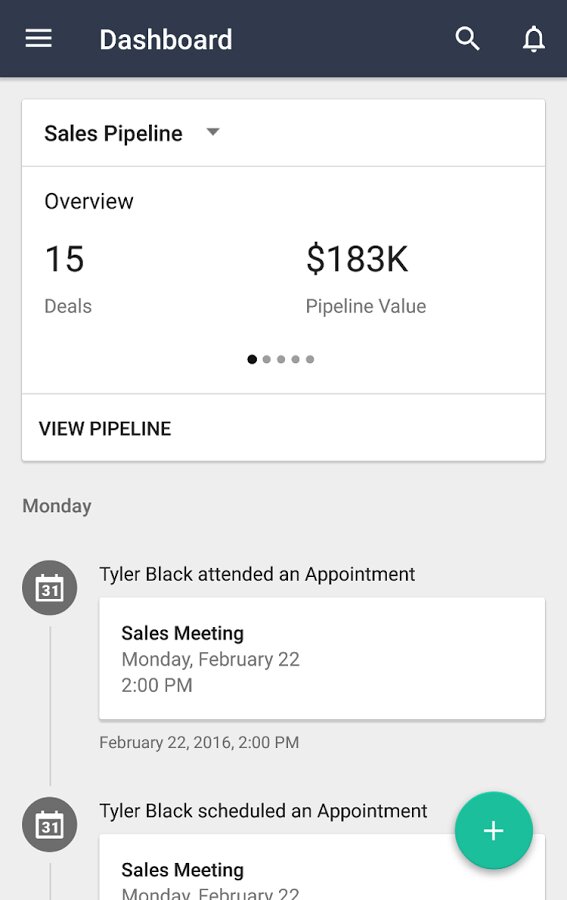This screenshot has height=900, width=567.
Task: Open notifications bell icon
Action: click(x=534, y=39)
